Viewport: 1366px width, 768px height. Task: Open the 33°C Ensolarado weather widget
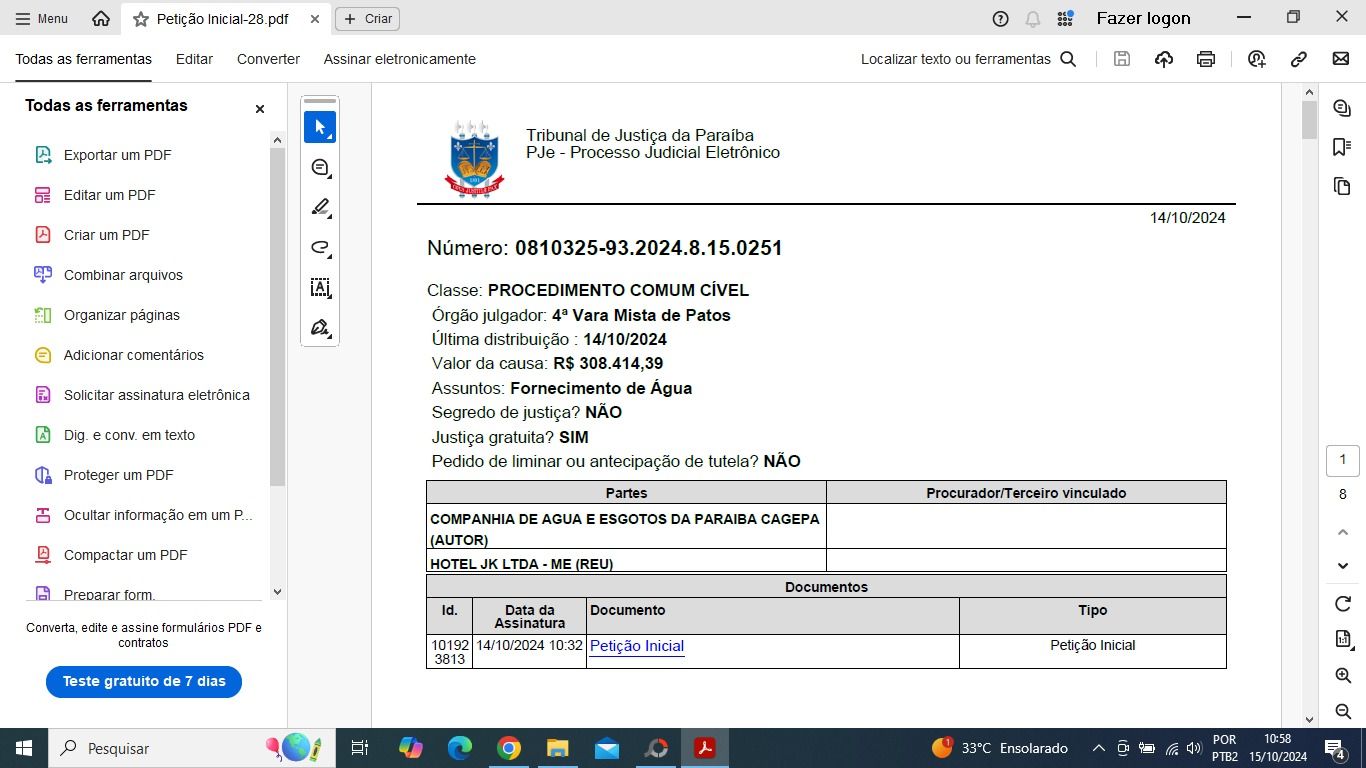click(1000, 748)
